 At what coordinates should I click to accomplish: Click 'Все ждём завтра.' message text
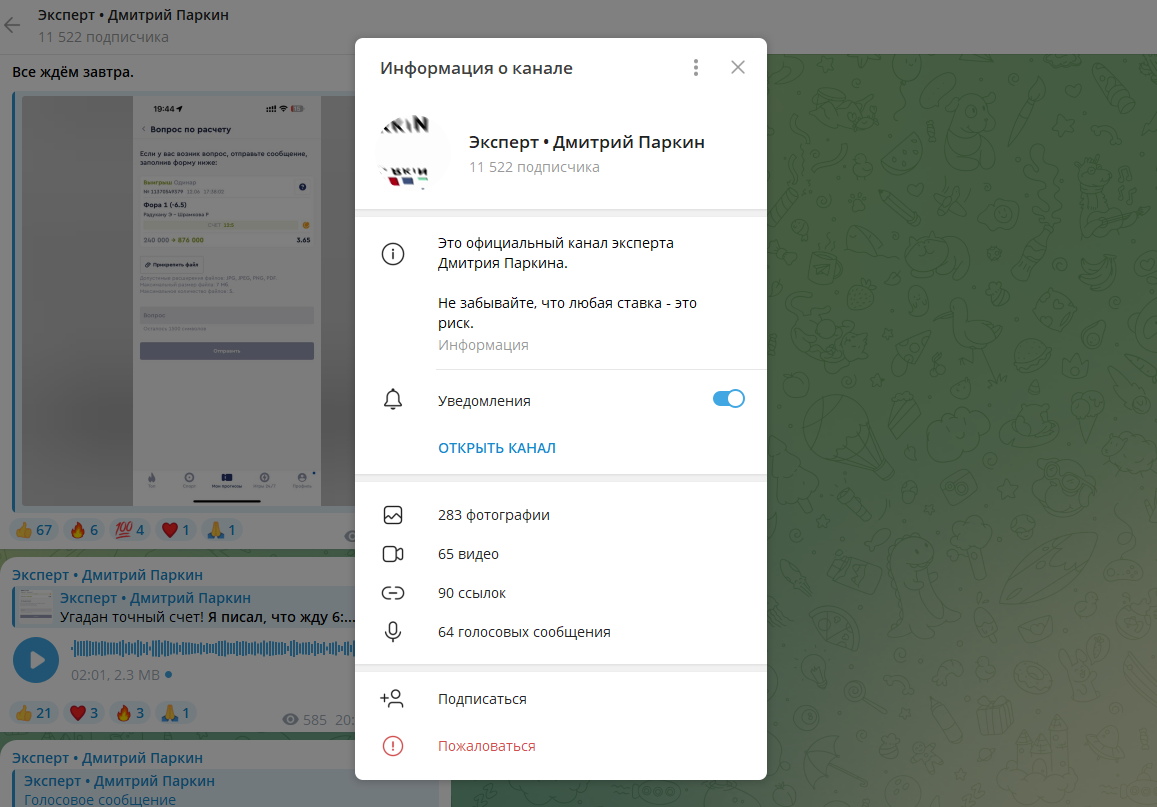pyautogui.click(x=73, y=72)
